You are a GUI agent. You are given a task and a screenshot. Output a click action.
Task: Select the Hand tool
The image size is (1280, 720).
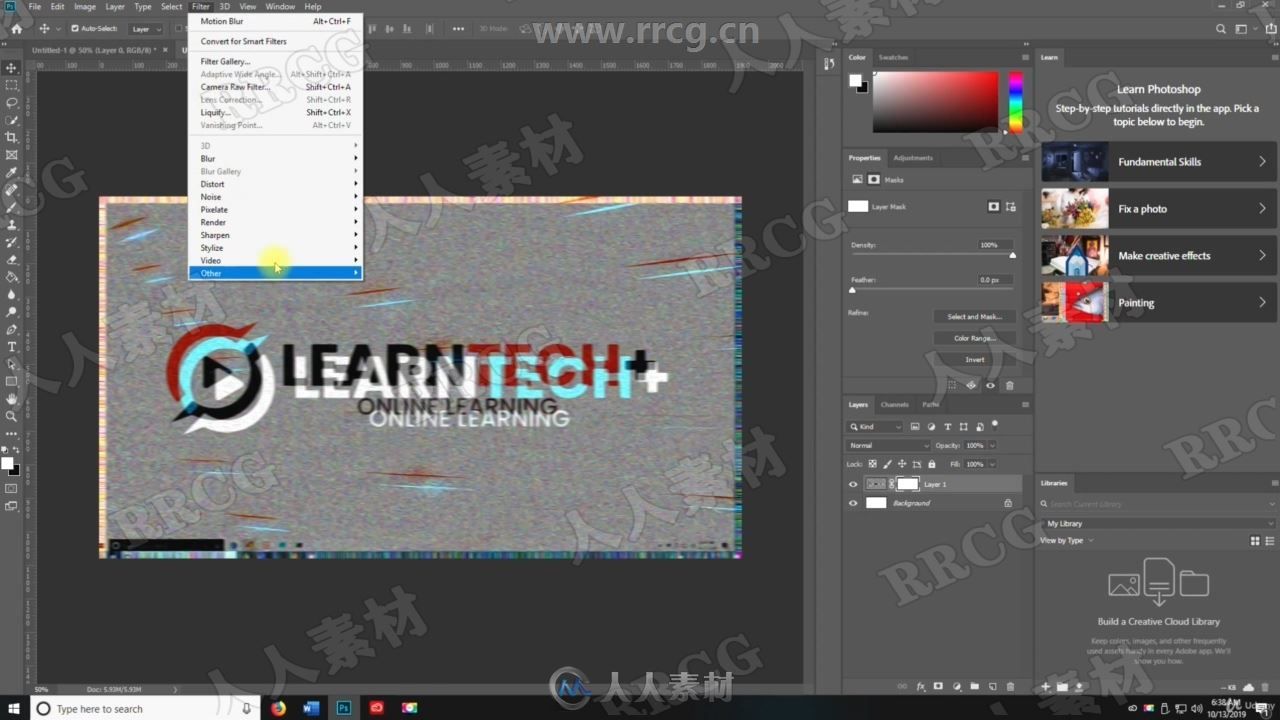coord(12,399)
